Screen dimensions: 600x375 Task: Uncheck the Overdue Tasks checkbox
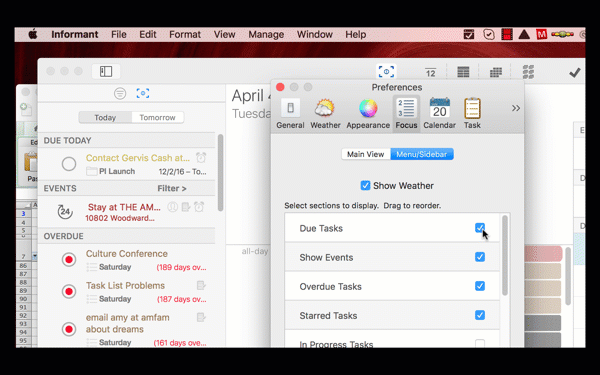[x=480, y=286]
